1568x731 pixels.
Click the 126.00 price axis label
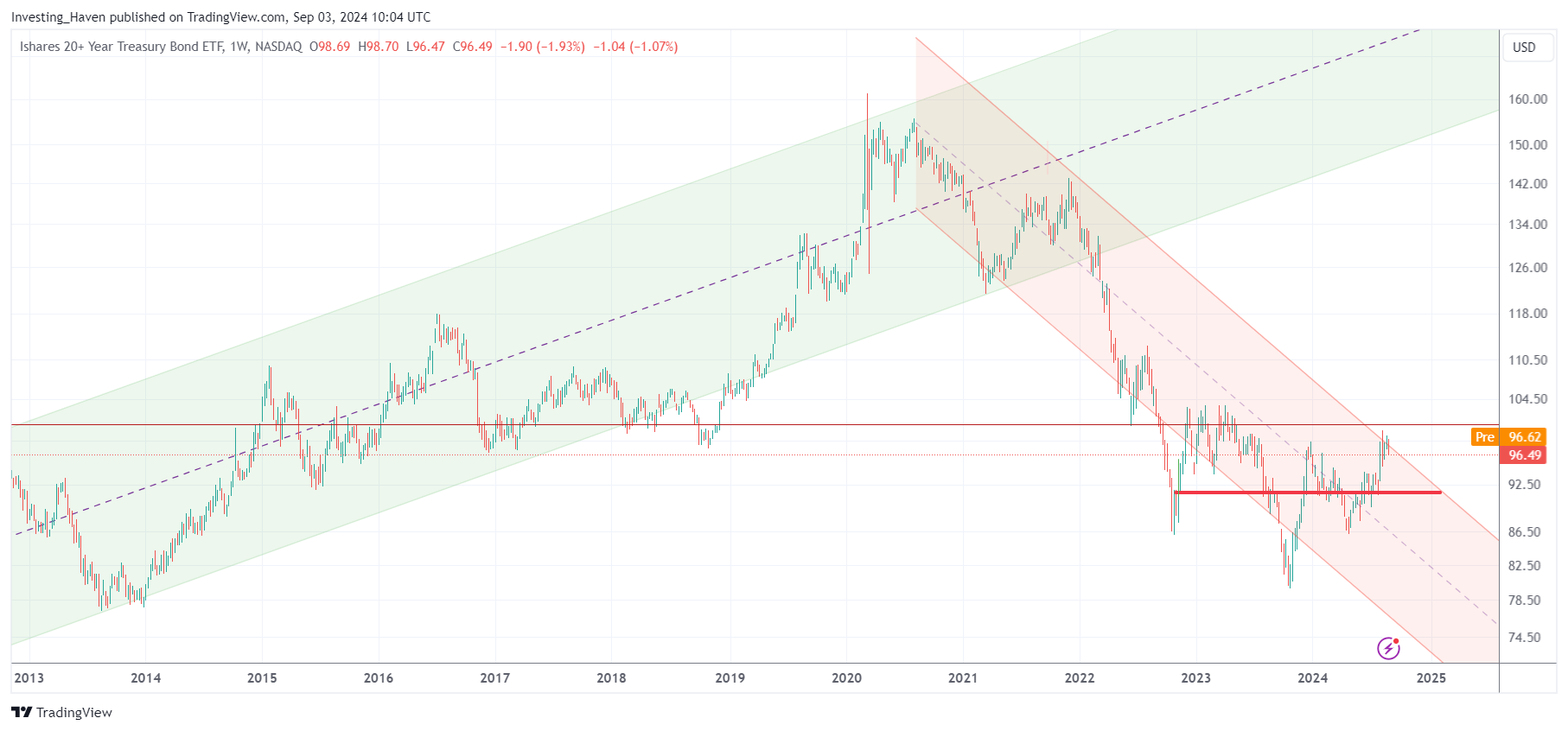(1527, 268)
